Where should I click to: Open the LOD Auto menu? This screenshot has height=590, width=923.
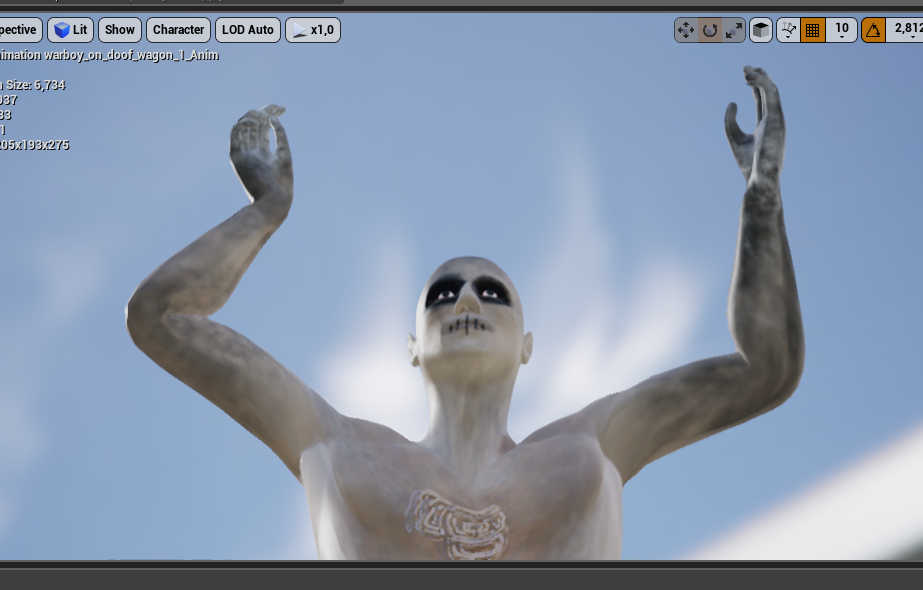click(248, 30)
